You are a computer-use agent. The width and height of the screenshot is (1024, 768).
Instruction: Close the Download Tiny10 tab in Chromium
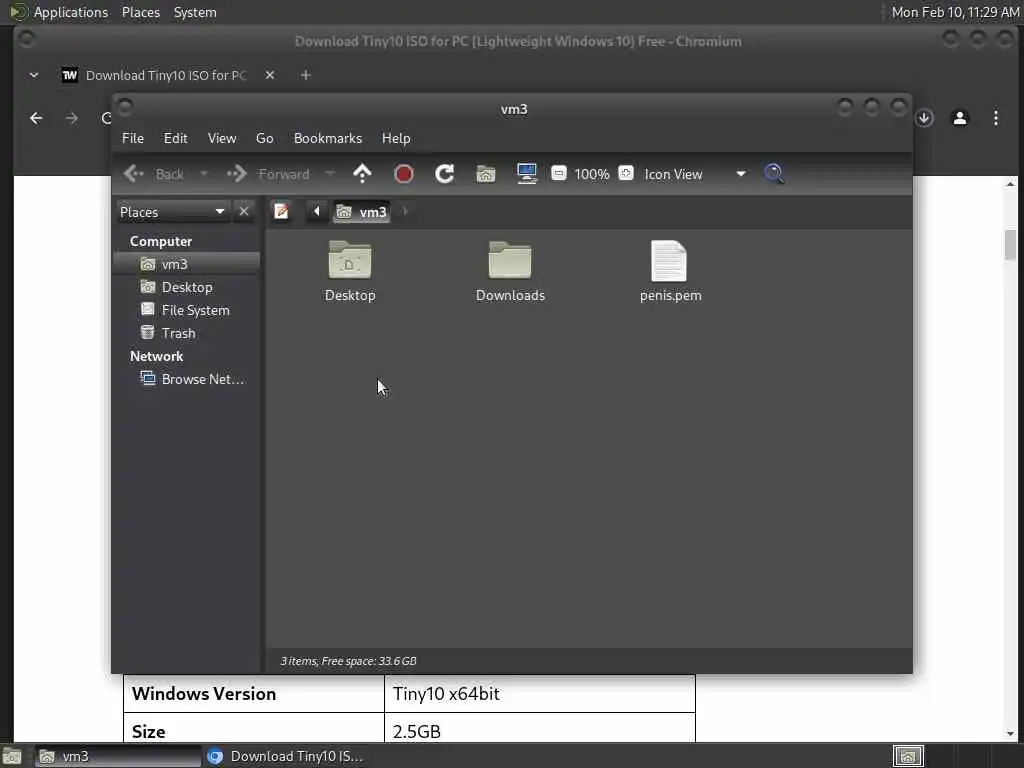[270, 75]
